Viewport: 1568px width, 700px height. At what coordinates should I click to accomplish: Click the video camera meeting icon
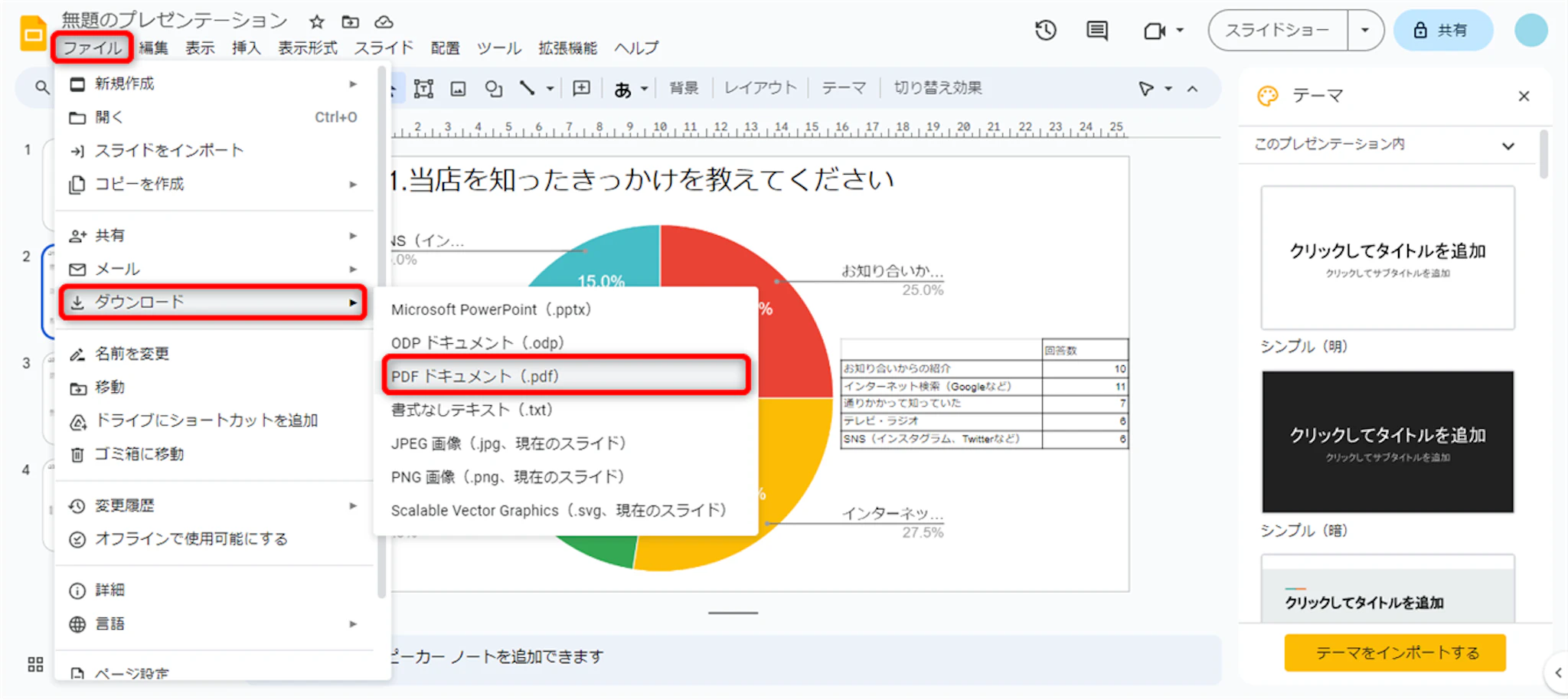pos(1154,31)
